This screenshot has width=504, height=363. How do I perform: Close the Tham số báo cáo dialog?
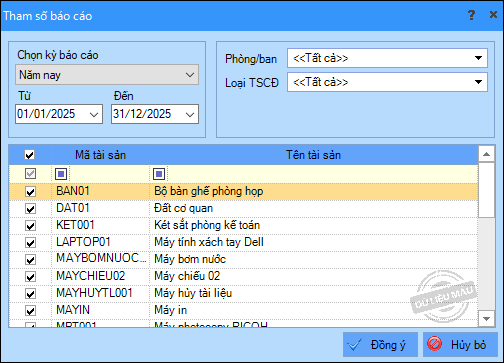[x=493, y=15]
